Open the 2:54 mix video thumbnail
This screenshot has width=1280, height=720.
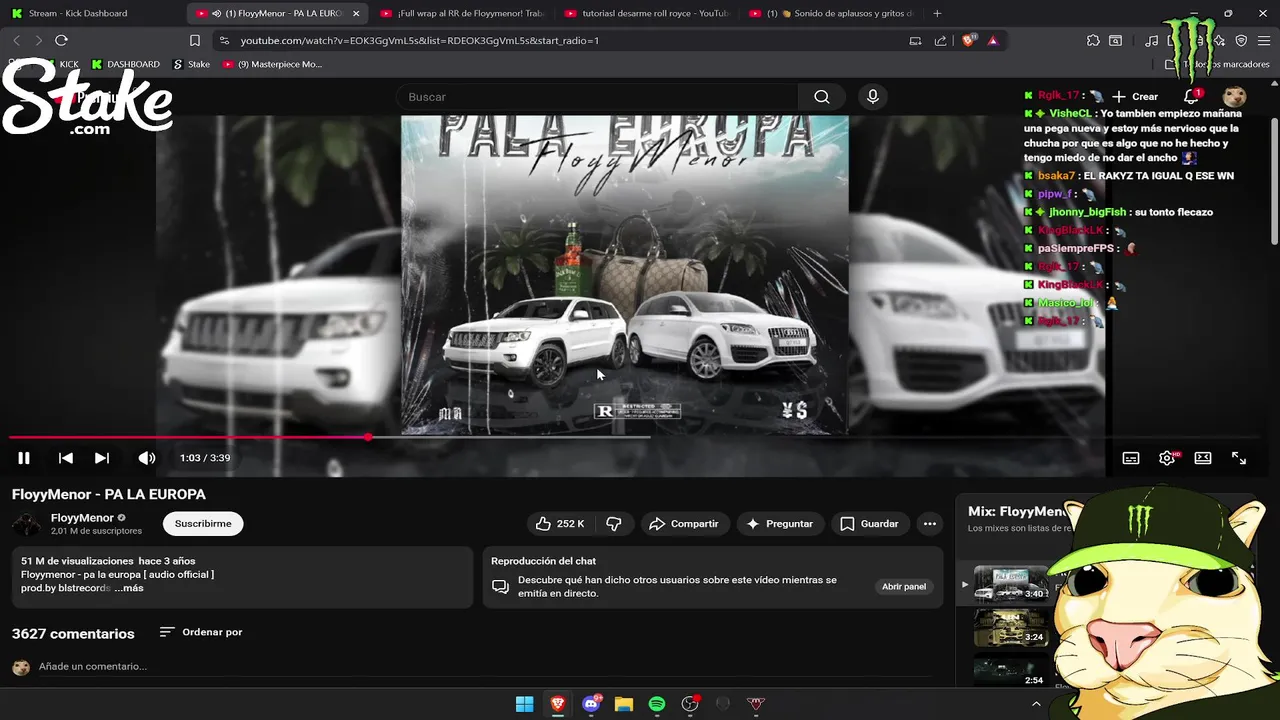point(1011,670)
